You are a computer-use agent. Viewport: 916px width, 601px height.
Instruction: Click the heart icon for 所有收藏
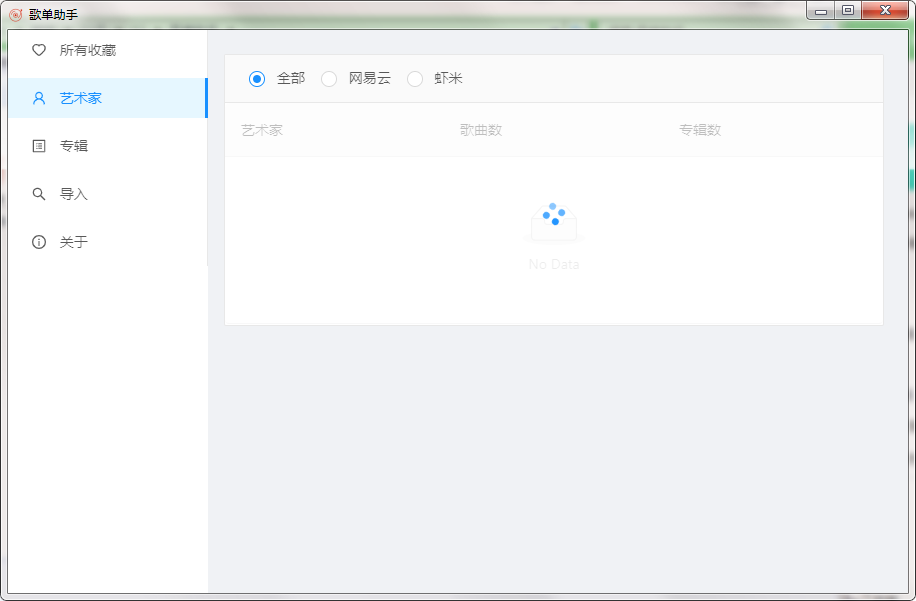coord(39,50)
